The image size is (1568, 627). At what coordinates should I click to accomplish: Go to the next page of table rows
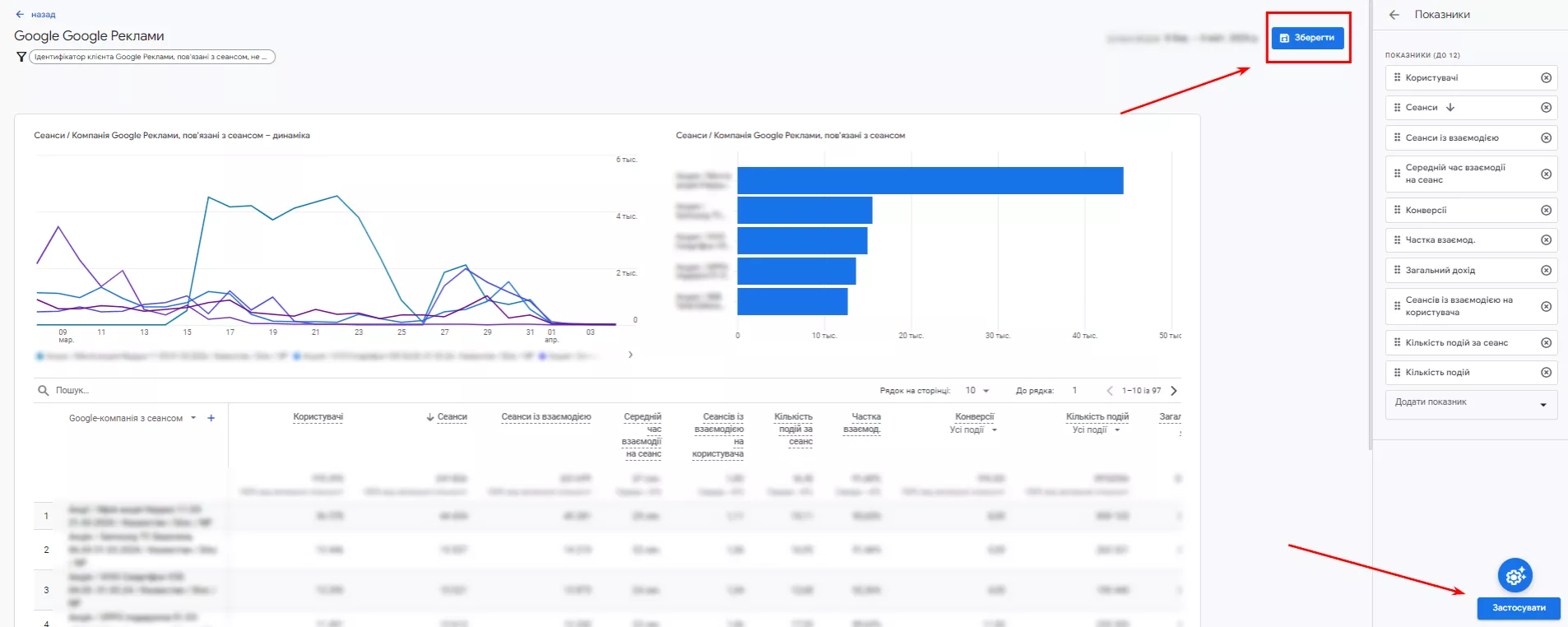pyautogui.click(x=1174, y=391)
